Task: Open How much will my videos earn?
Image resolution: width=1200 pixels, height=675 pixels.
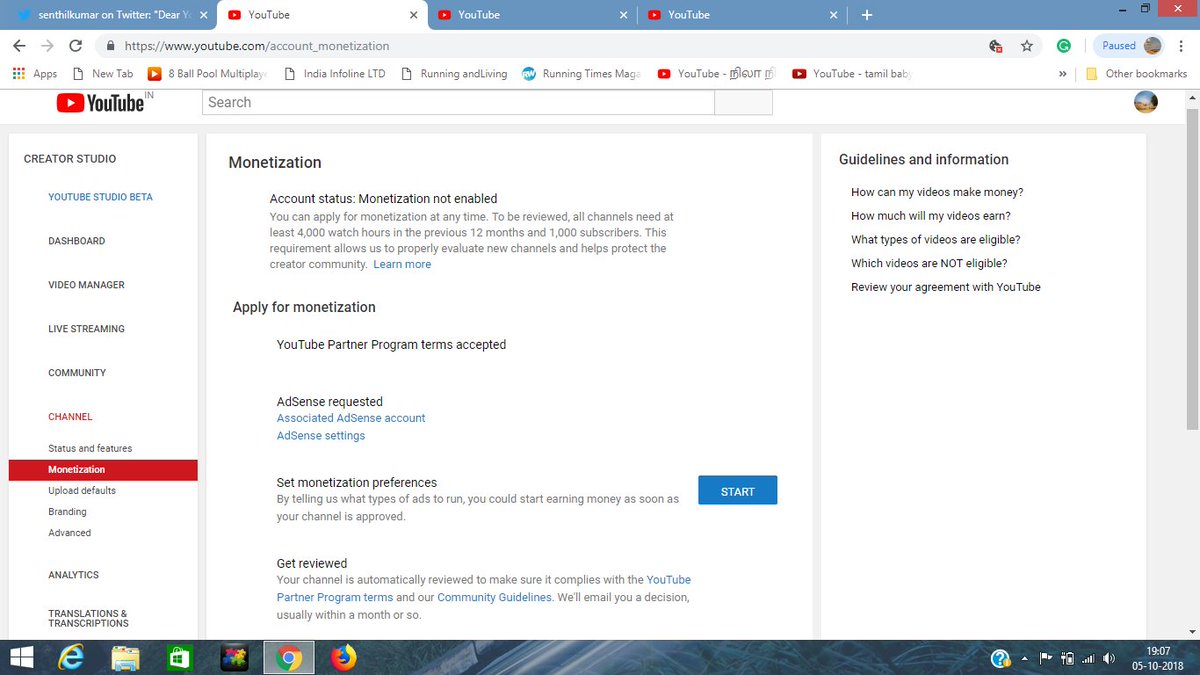Action: click(x=931, y=216)
